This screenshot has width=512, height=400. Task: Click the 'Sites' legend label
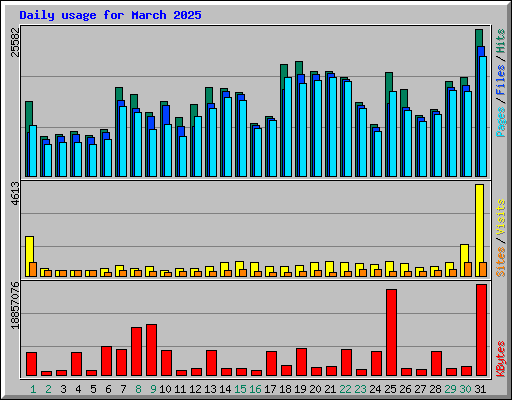pyautogui.click(x=501, y=262)
